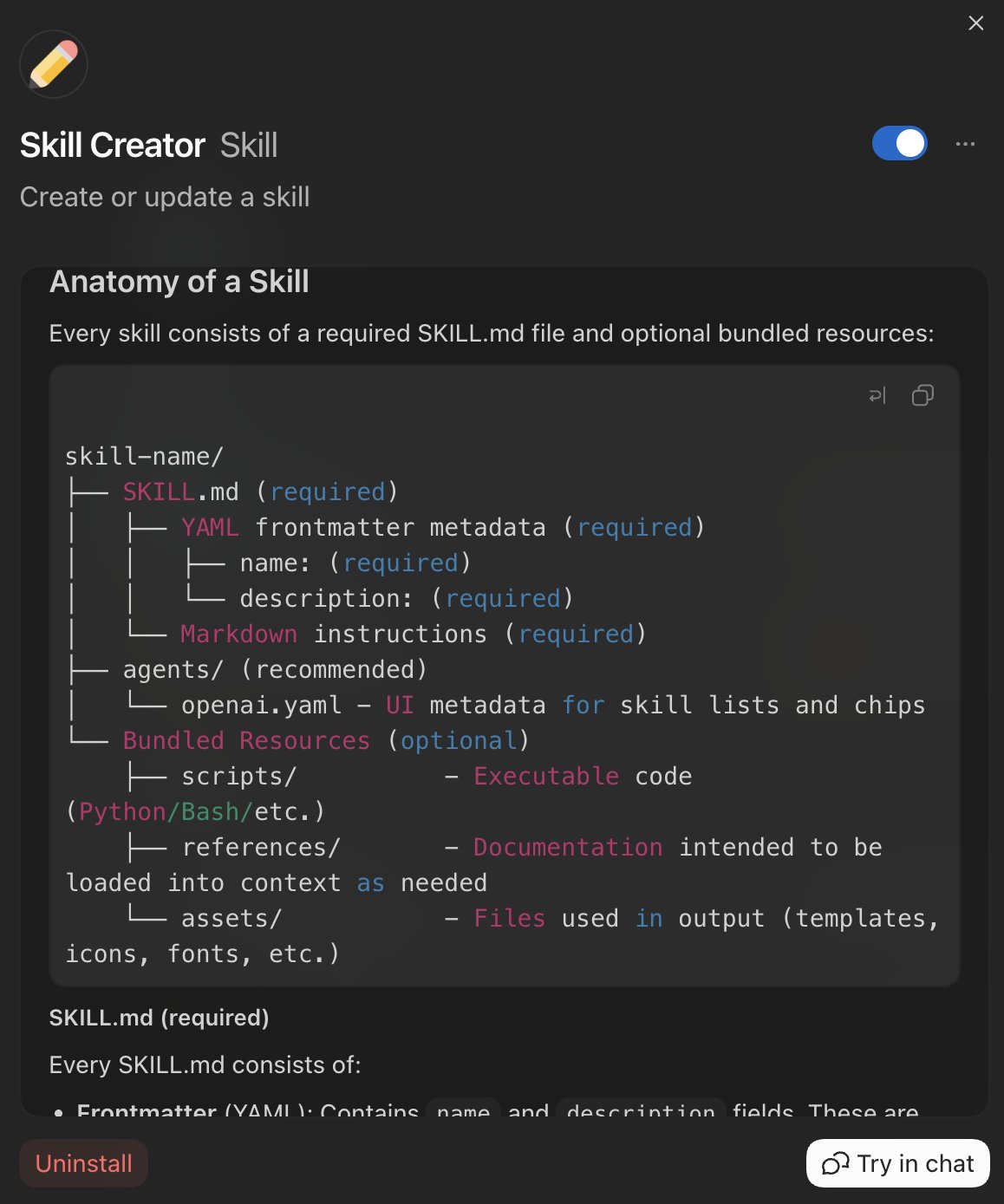Open the three-dot more options menu

[x=965, y=144]
